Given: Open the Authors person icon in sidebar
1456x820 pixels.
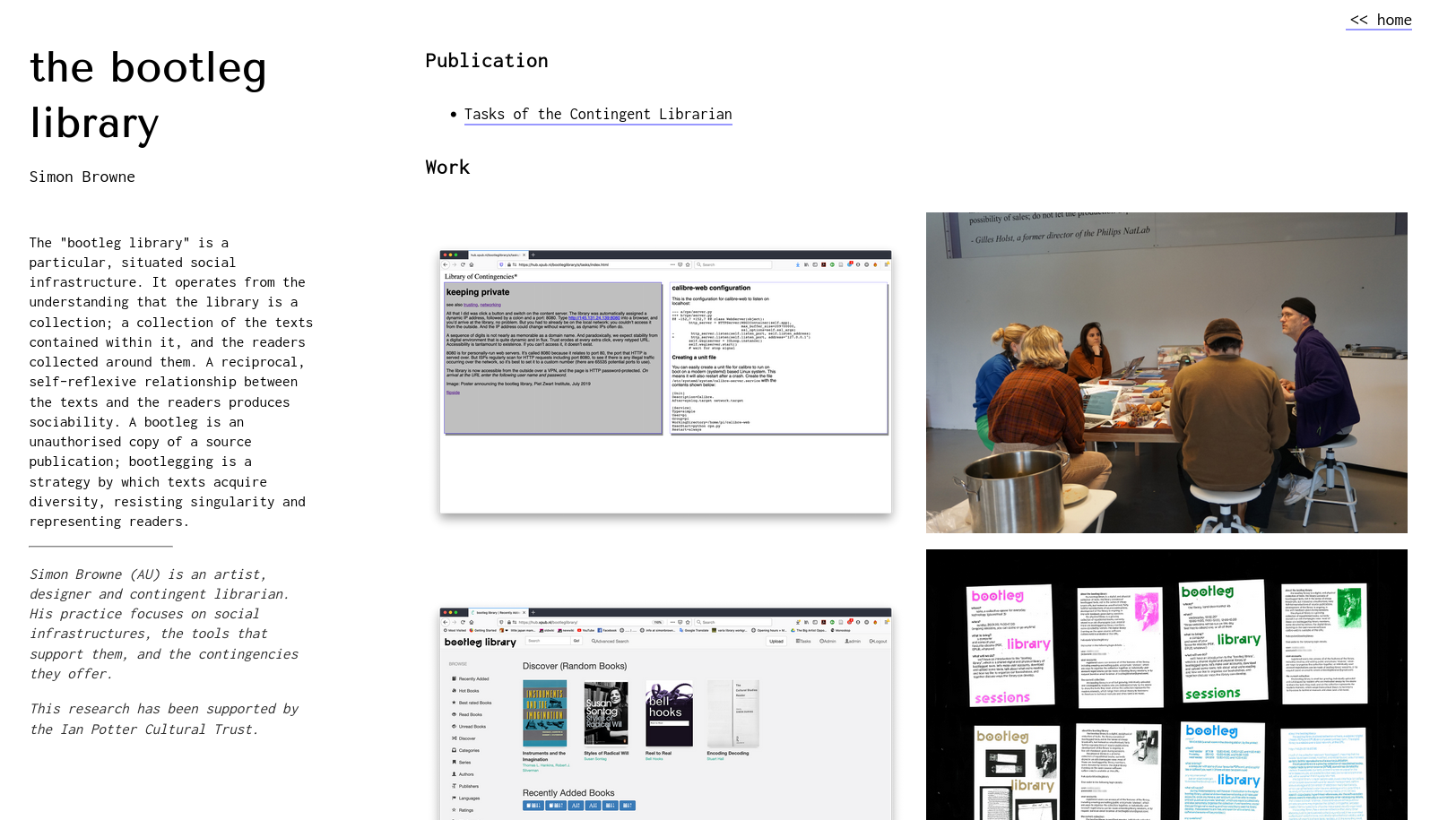Looking at the screenshot, I should coord(455,774).
